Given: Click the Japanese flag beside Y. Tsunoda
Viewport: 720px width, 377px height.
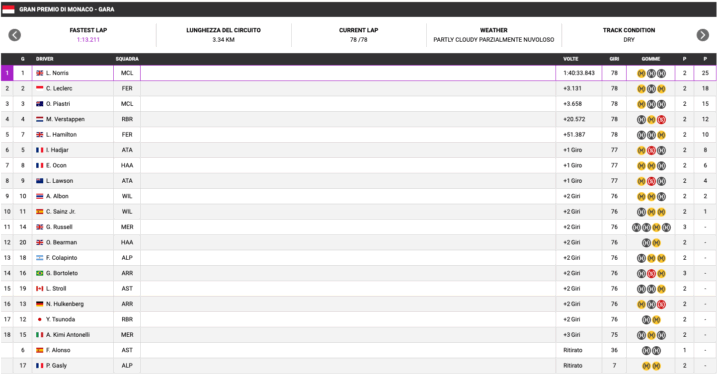Looking at the screenshot, I should (x=39, y=320).
